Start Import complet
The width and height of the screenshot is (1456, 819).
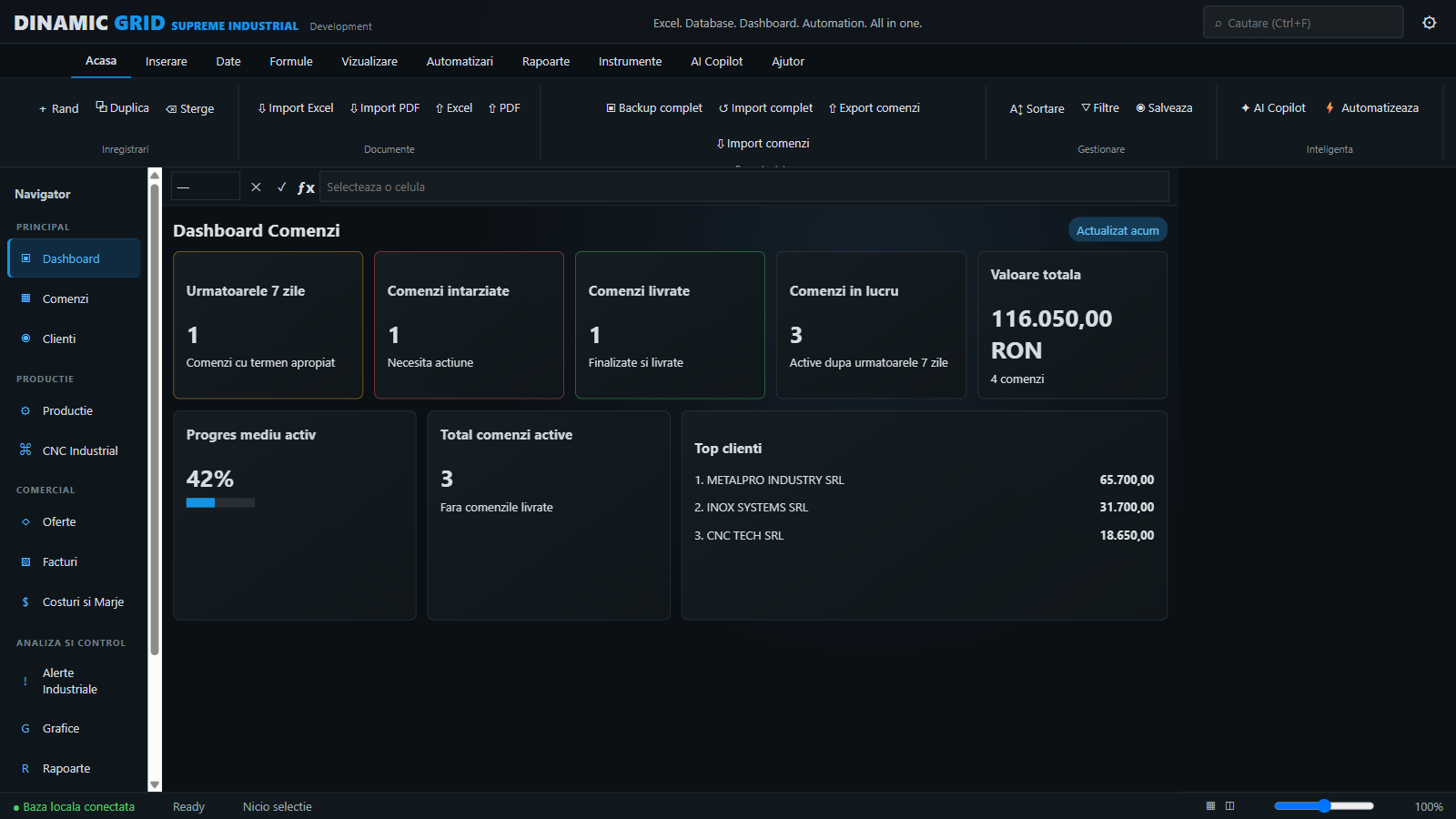(x=765, y=107)
